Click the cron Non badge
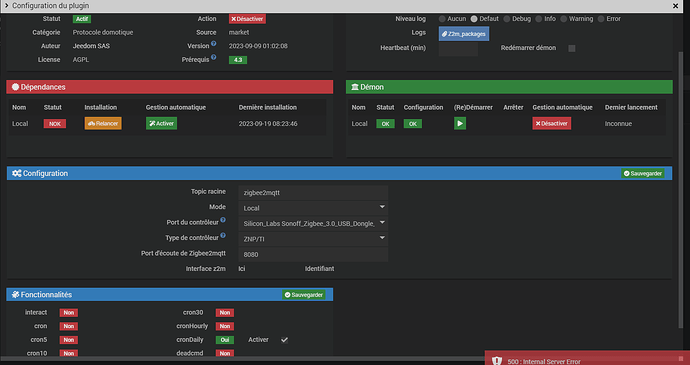 [x=69, y=326]
